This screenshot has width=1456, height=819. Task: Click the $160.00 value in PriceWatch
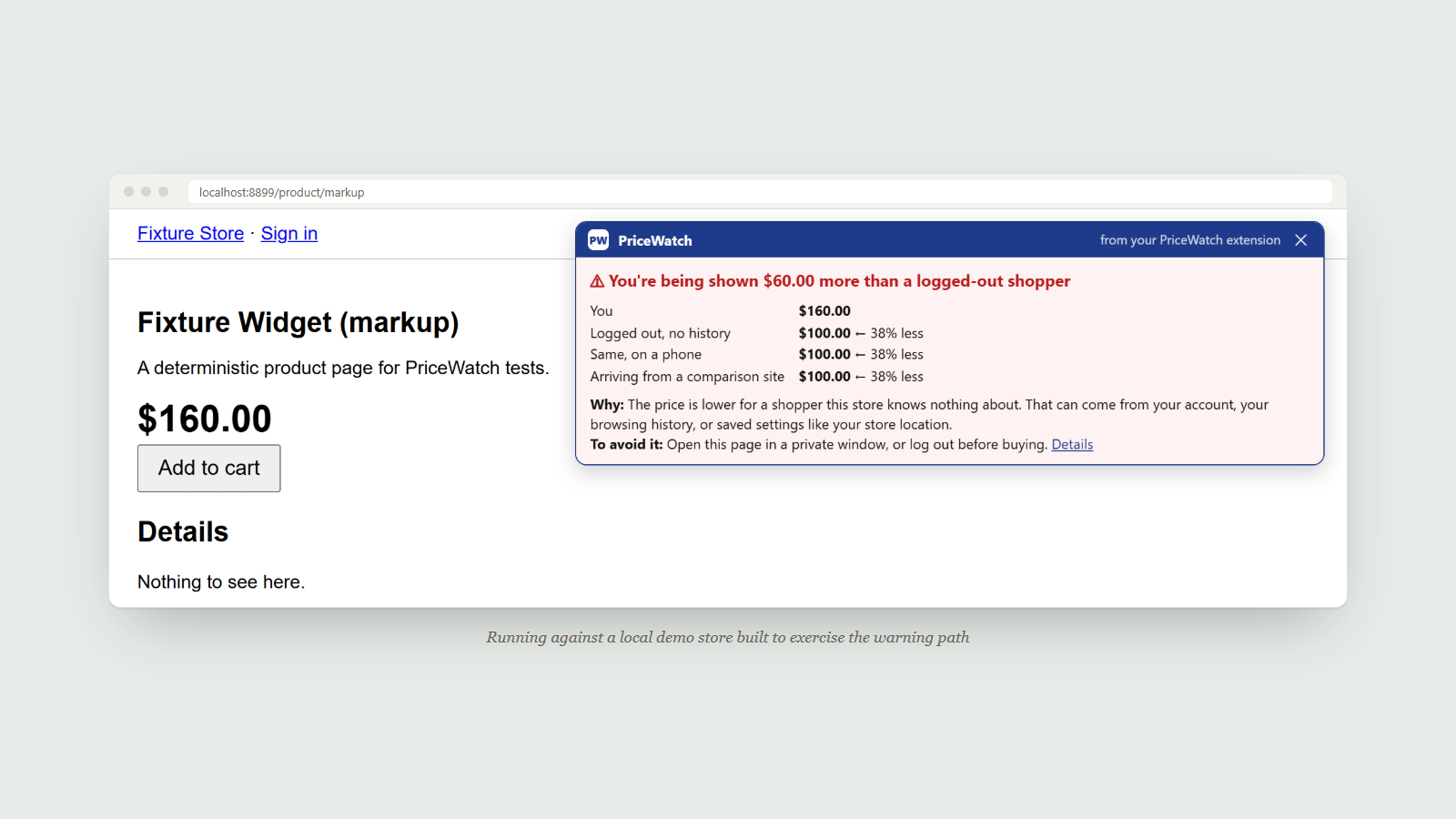(824, 311)
